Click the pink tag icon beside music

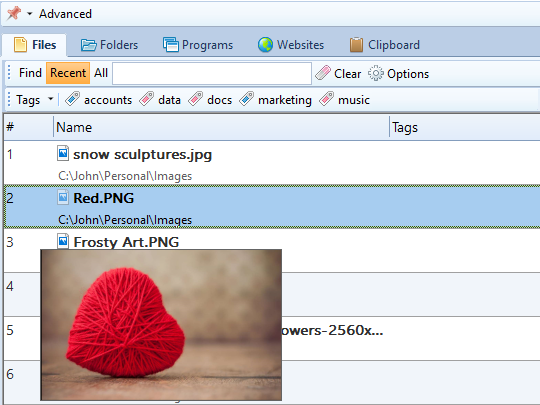(x=326, y=99)
